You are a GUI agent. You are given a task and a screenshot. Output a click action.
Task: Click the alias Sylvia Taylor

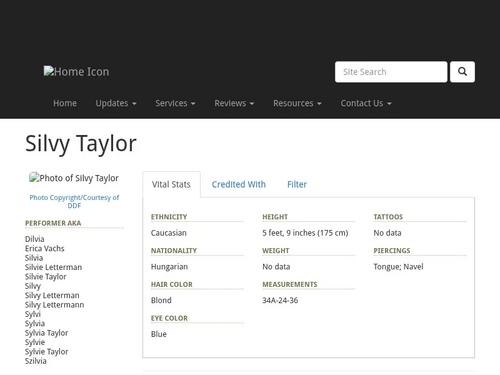click(x=46, y=333)
